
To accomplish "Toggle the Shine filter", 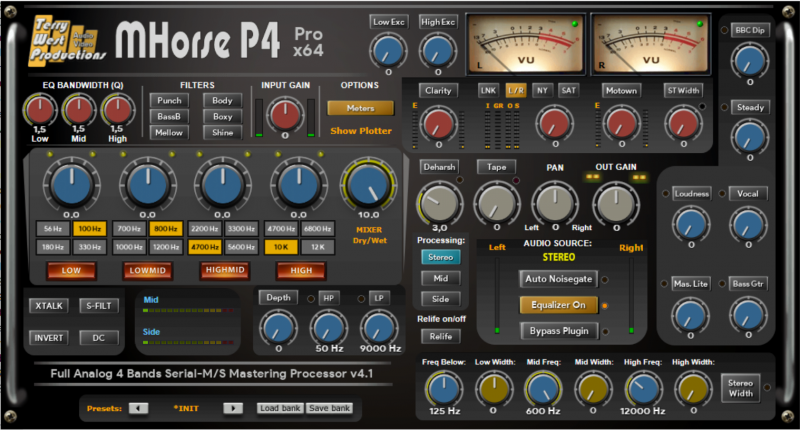I will tap(222, 132).
